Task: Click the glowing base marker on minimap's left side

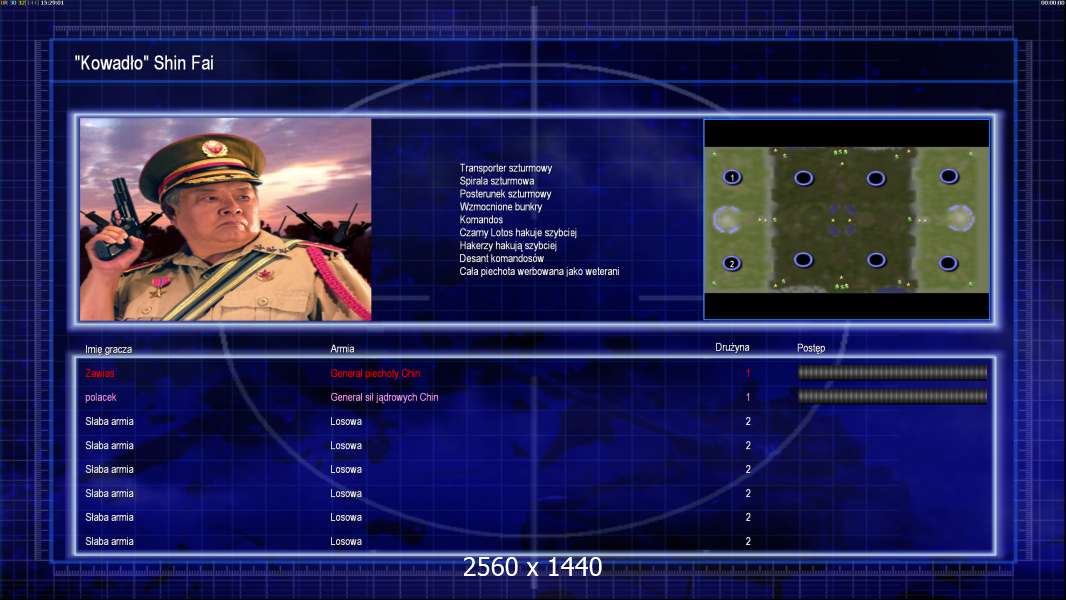Action: (x=727, y=219)
